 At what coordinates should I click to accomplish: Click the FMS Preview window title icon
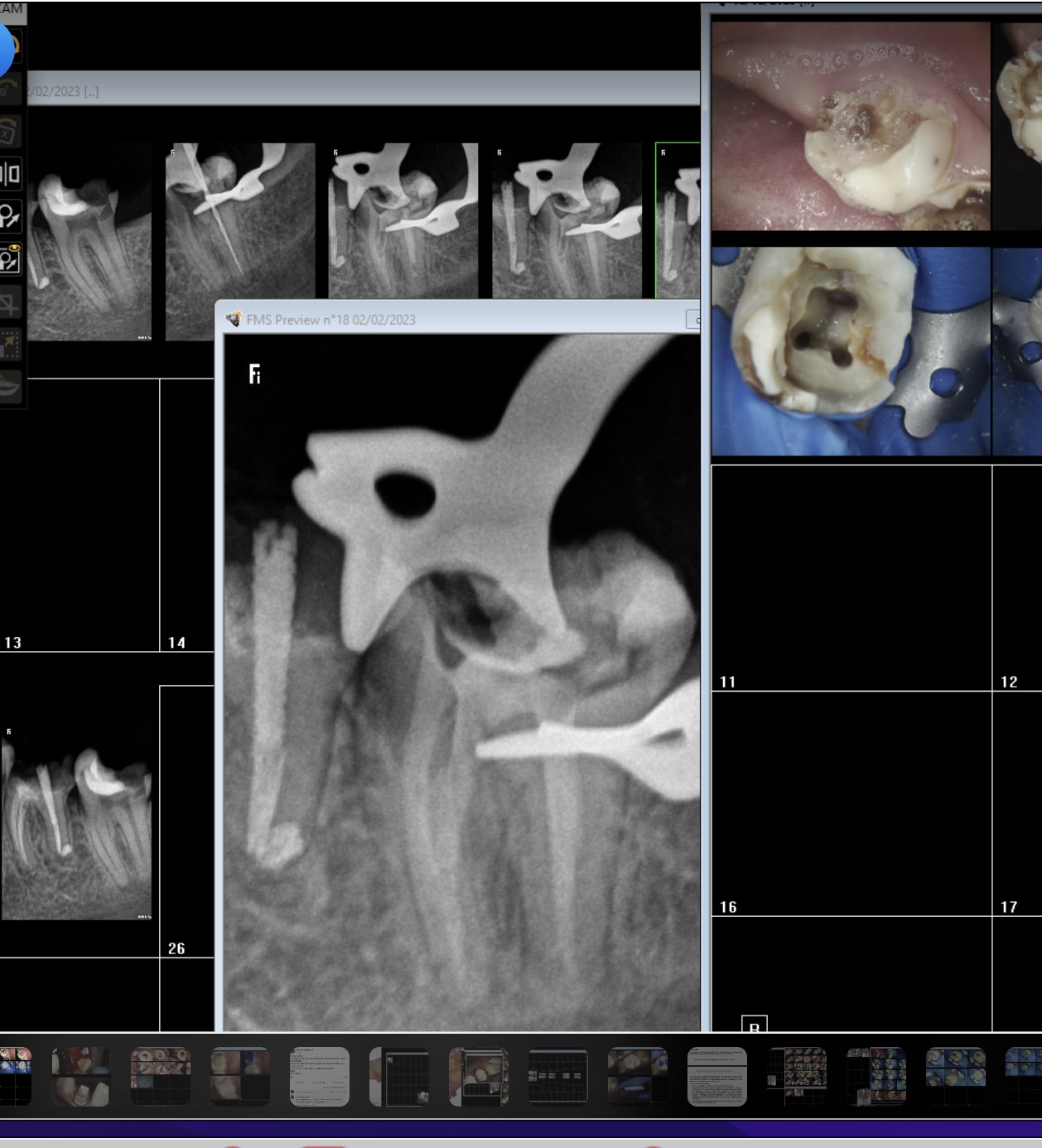(234, 320)
